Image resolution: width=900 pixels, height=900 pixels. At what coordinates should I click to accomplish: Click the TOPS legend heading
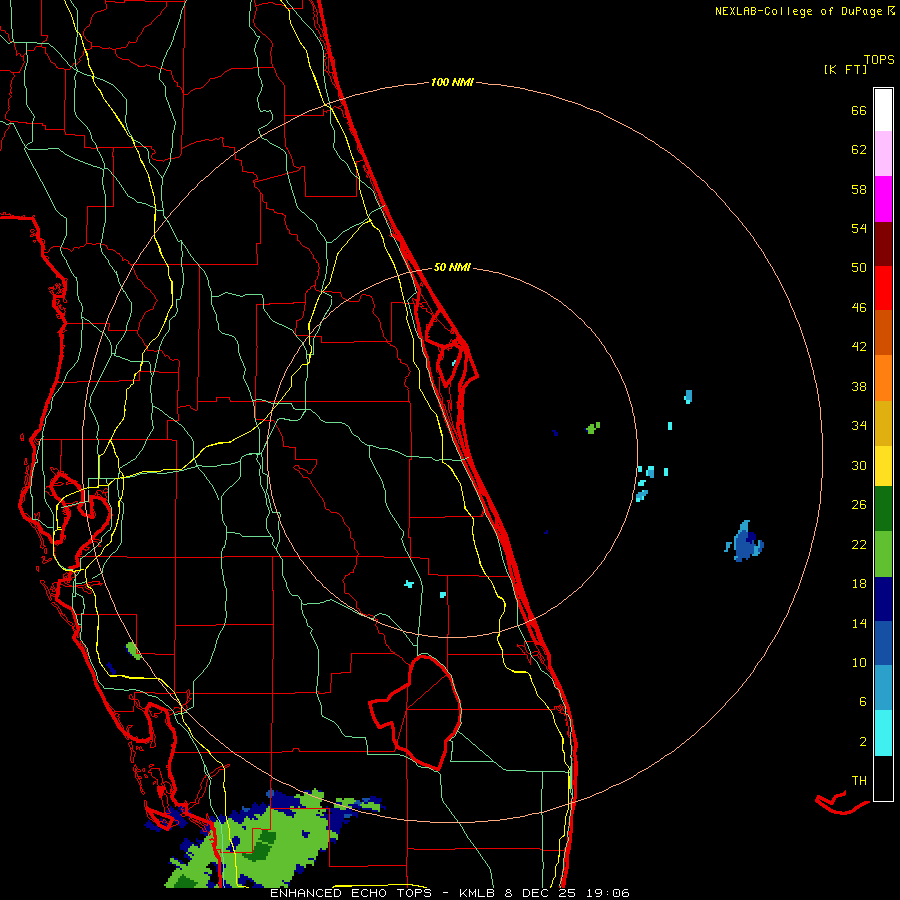click(x=879, y=59)
